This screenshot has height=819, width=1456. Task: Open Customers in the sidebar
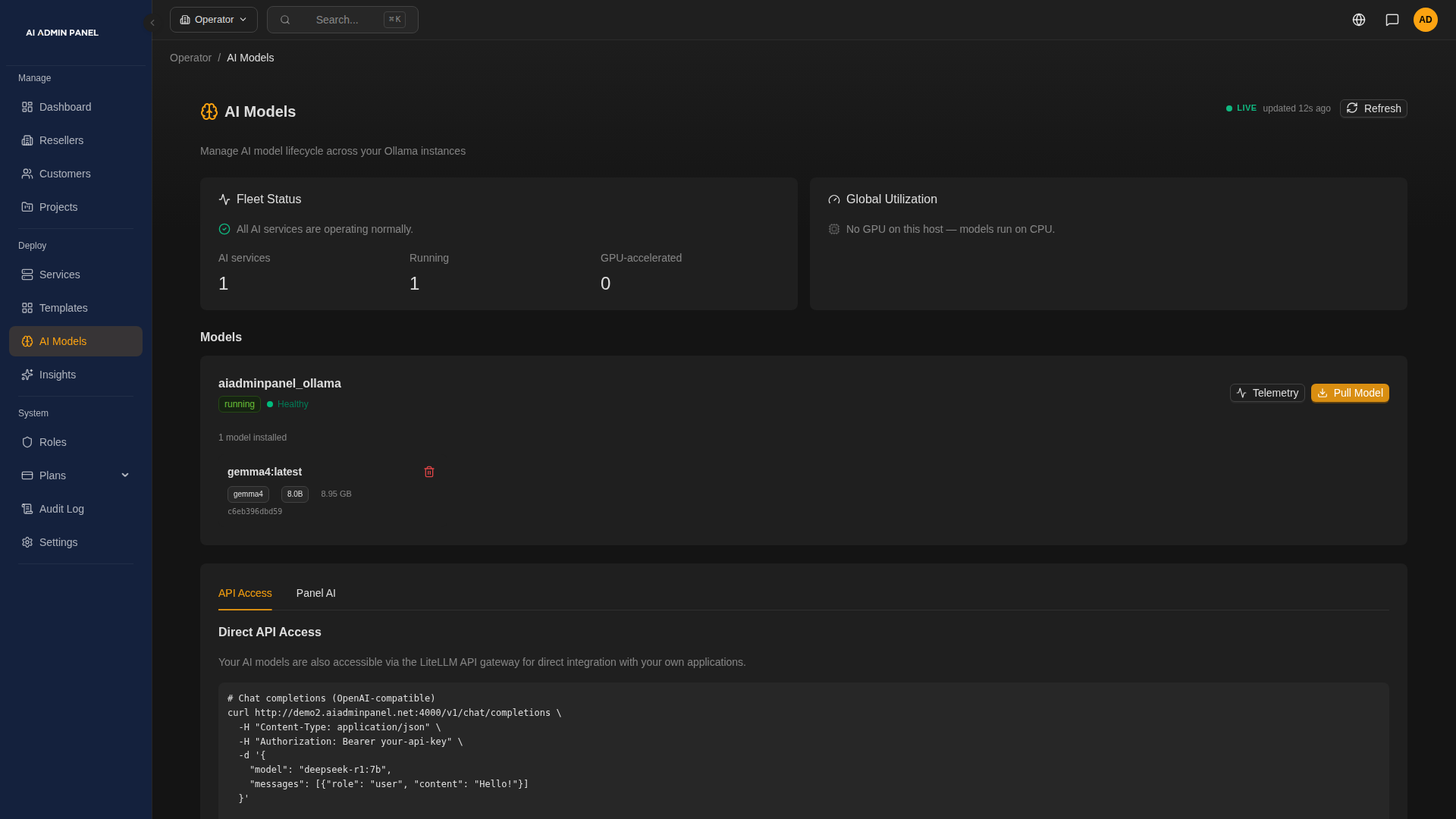(76, 174)
